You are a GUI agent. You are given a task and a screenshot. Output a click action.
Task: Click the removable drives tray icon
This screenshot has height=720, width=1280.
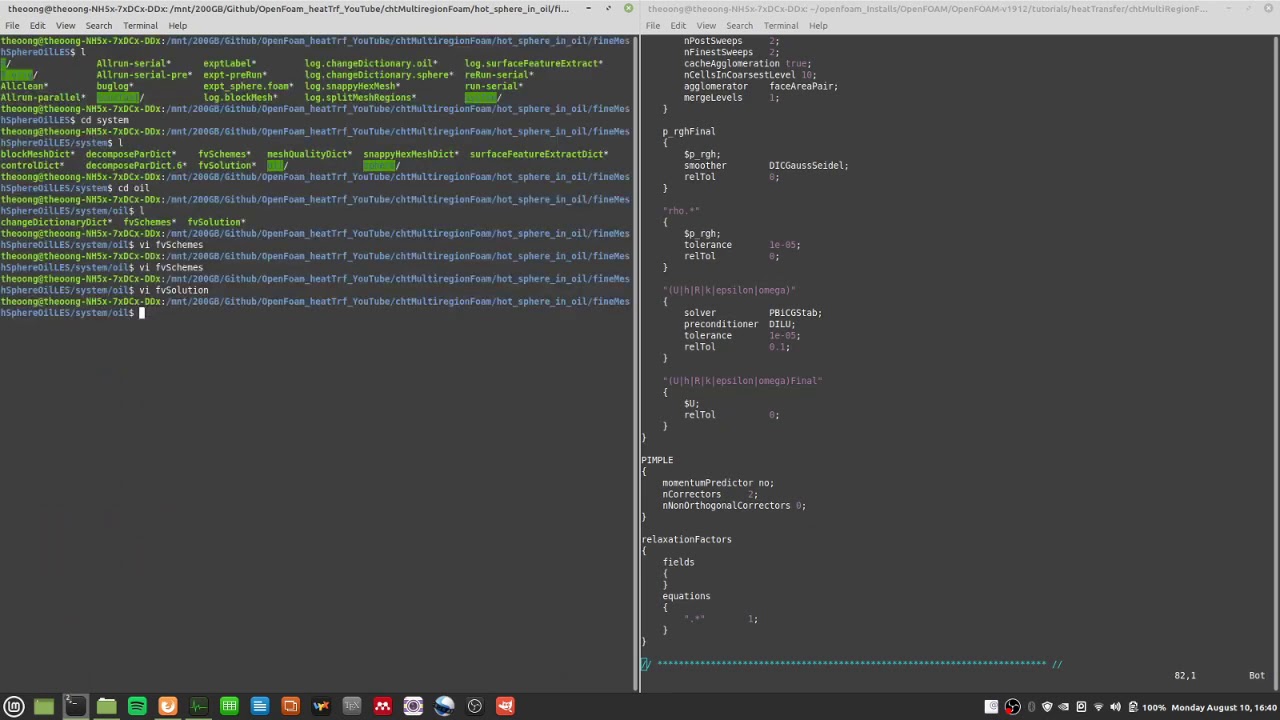pyautogui.click(x=1081, y=707)
